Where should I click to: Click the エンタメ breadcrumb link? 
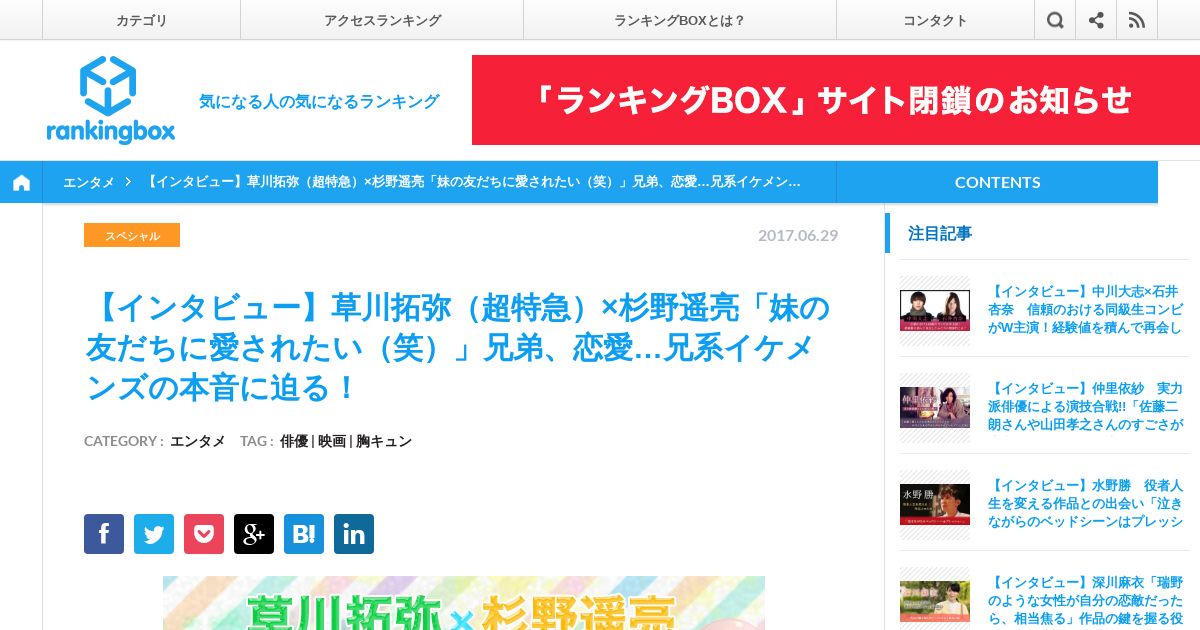coord(89,182)
